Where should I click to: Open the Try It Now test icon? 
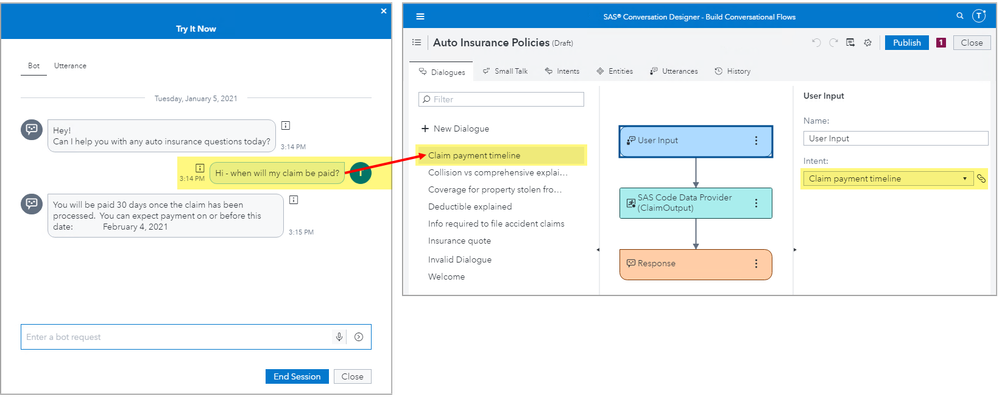click(850, 43)
